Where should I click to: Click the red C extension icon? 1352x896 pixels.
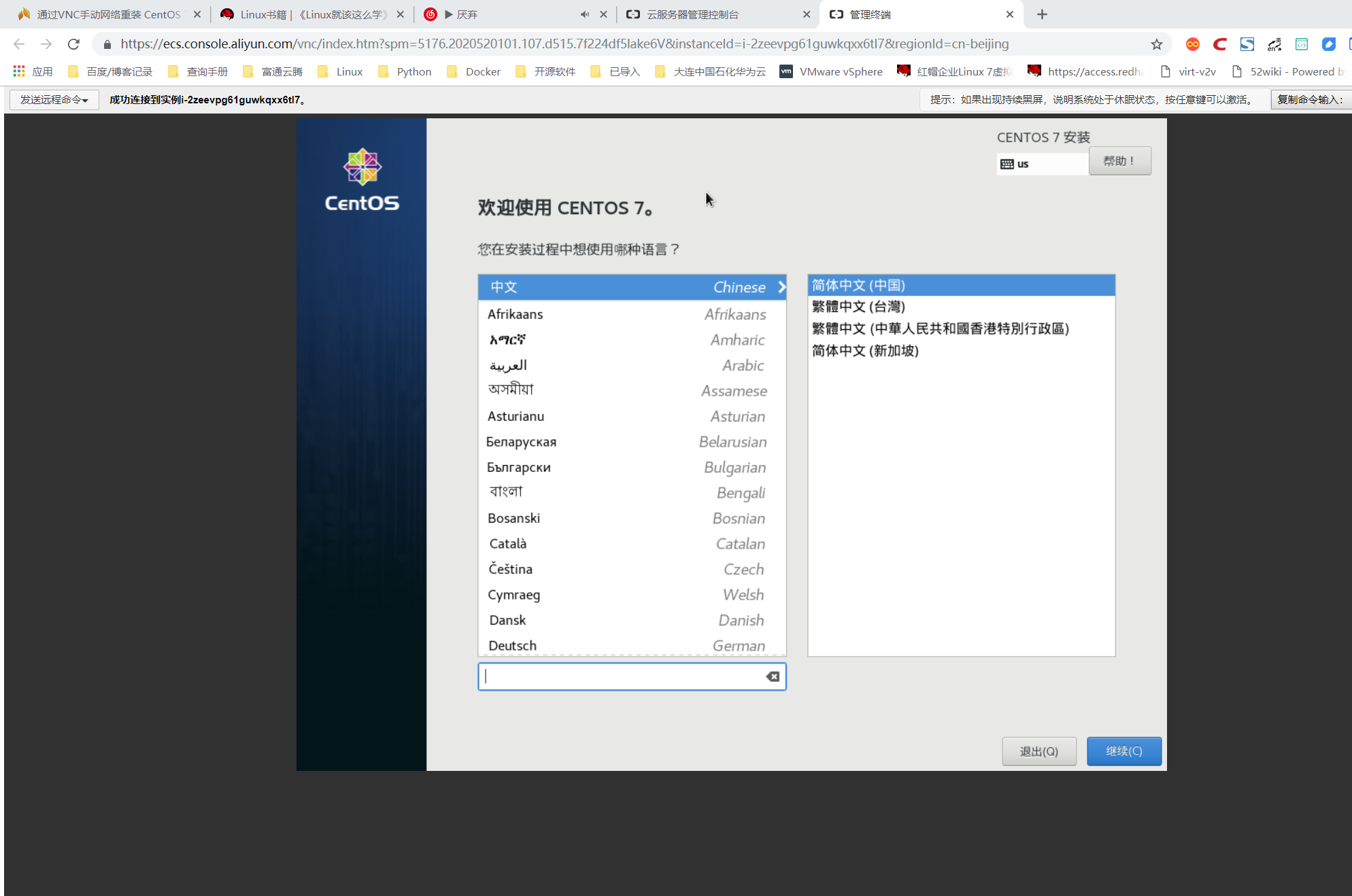click(x=1219, y=44)
